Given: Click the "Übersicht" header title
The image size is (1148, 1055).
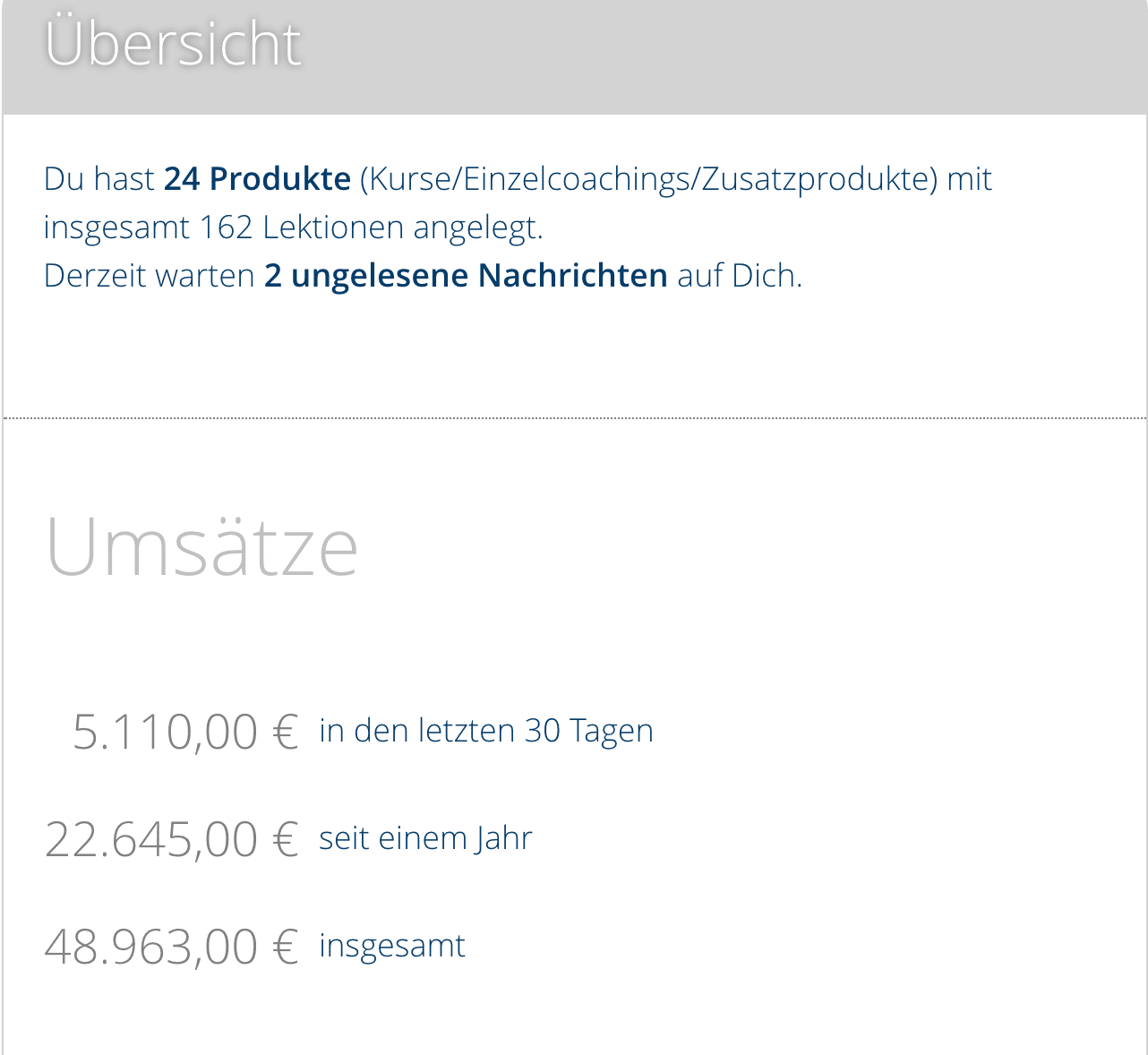Looking at the screenshot, I should click(x=173, y=43).
